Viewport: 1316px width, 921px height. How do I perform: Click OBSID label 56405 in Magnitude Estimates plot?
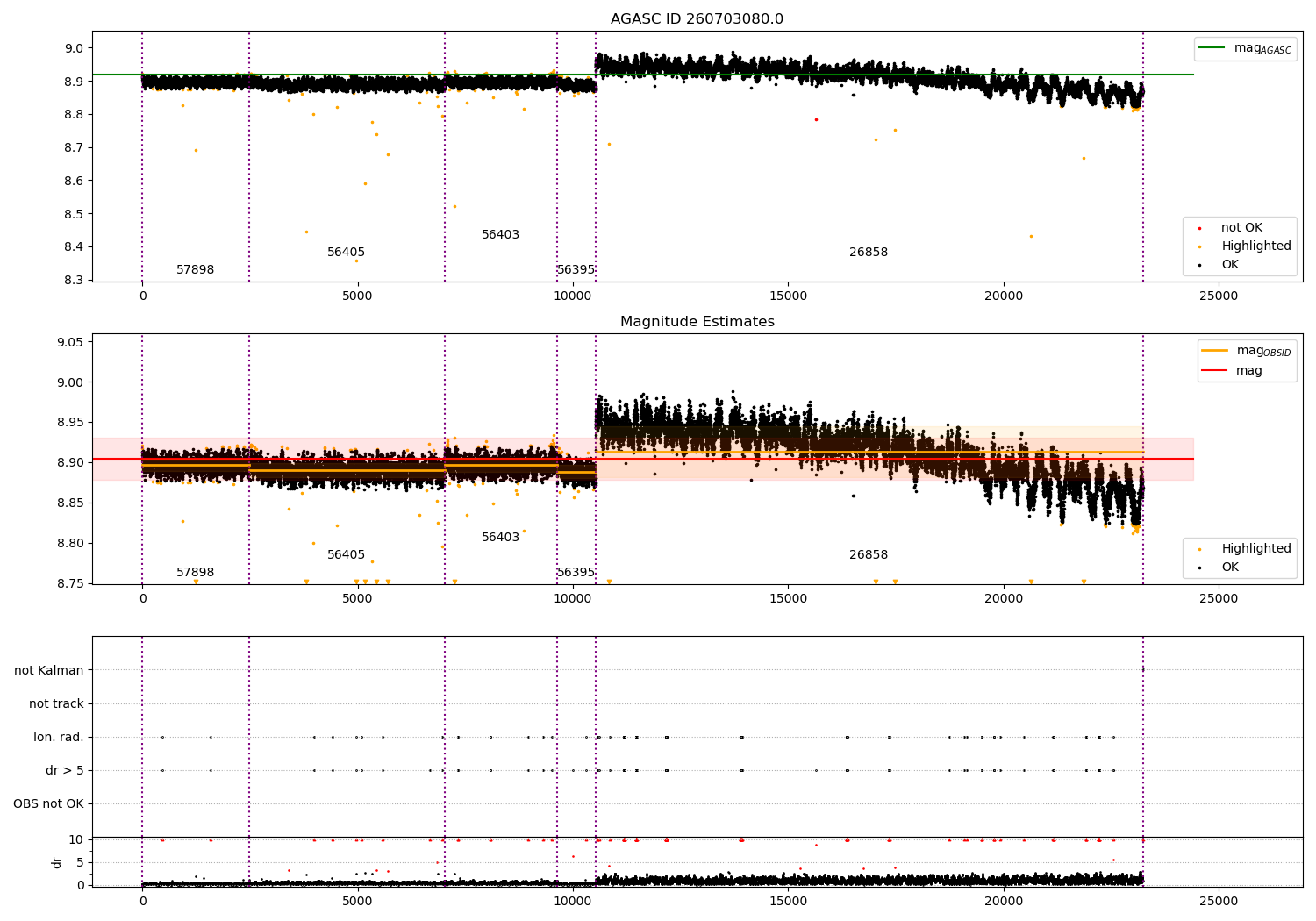[346, 555]
